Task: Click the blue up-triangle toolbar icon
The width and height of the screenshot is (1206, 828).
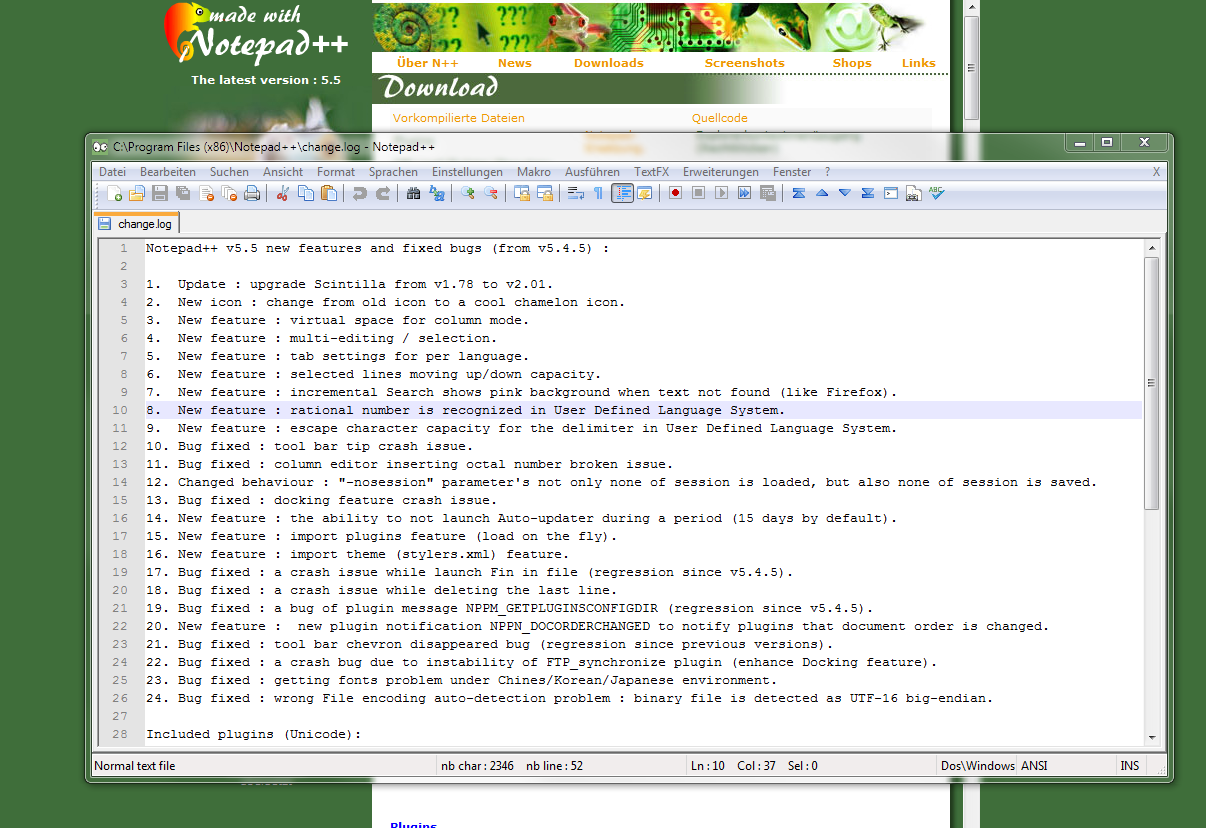Action: tap(822, 193)
